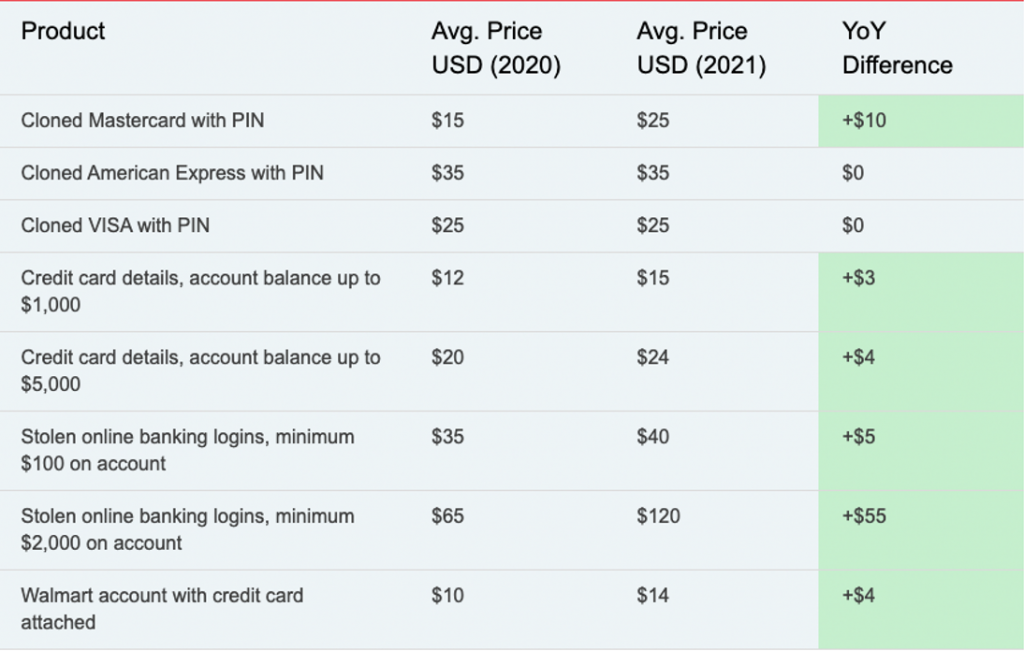Click the +$3 difference cell
Image resolution: width=1024 pixels, height=651 pixels.
click(x=921, y=292)
